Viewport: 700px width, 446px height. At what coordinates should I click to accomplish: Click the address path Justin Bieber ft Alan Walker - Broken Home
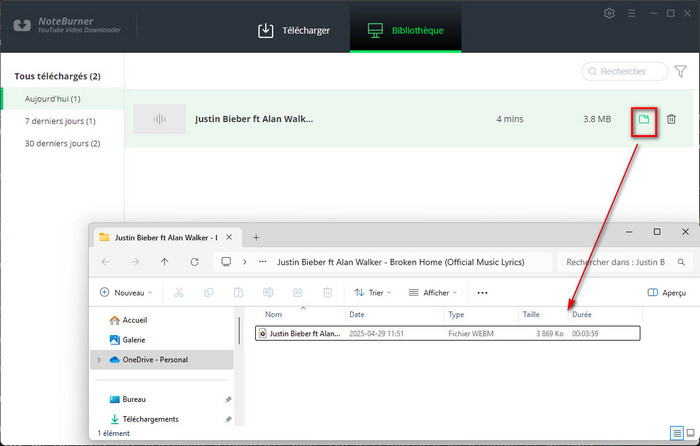401,262
